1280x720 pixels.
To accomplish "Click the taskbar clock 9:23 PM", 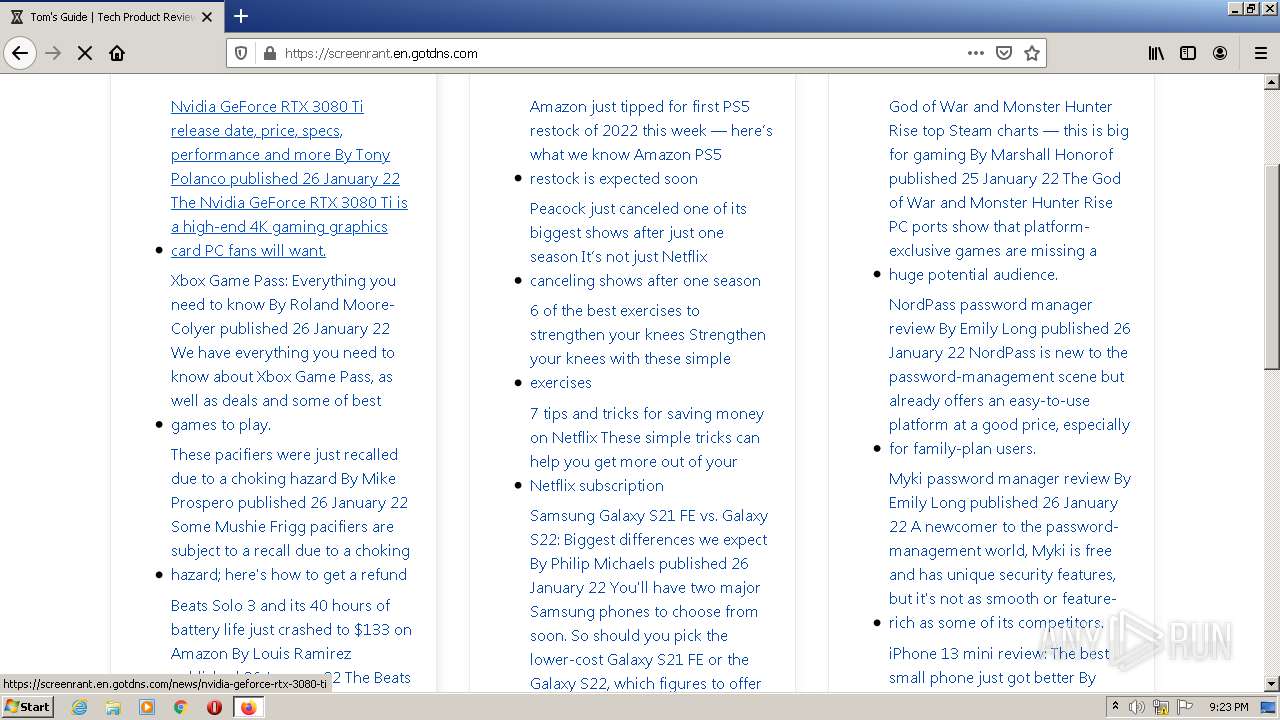I will (1228, 707).
